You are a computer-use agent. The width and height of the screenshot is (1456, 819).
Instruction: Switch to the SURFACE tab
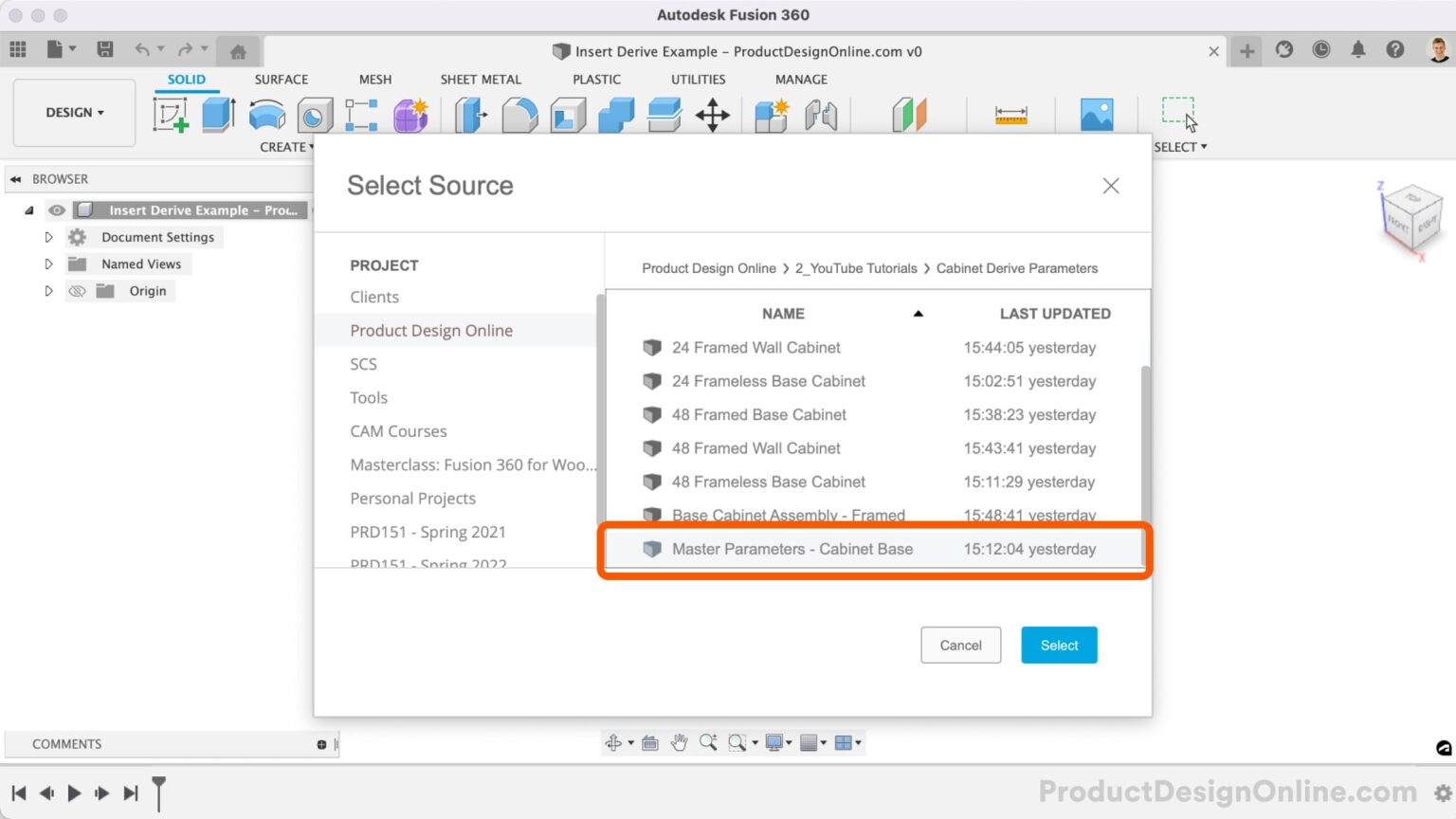coord(281,80)
